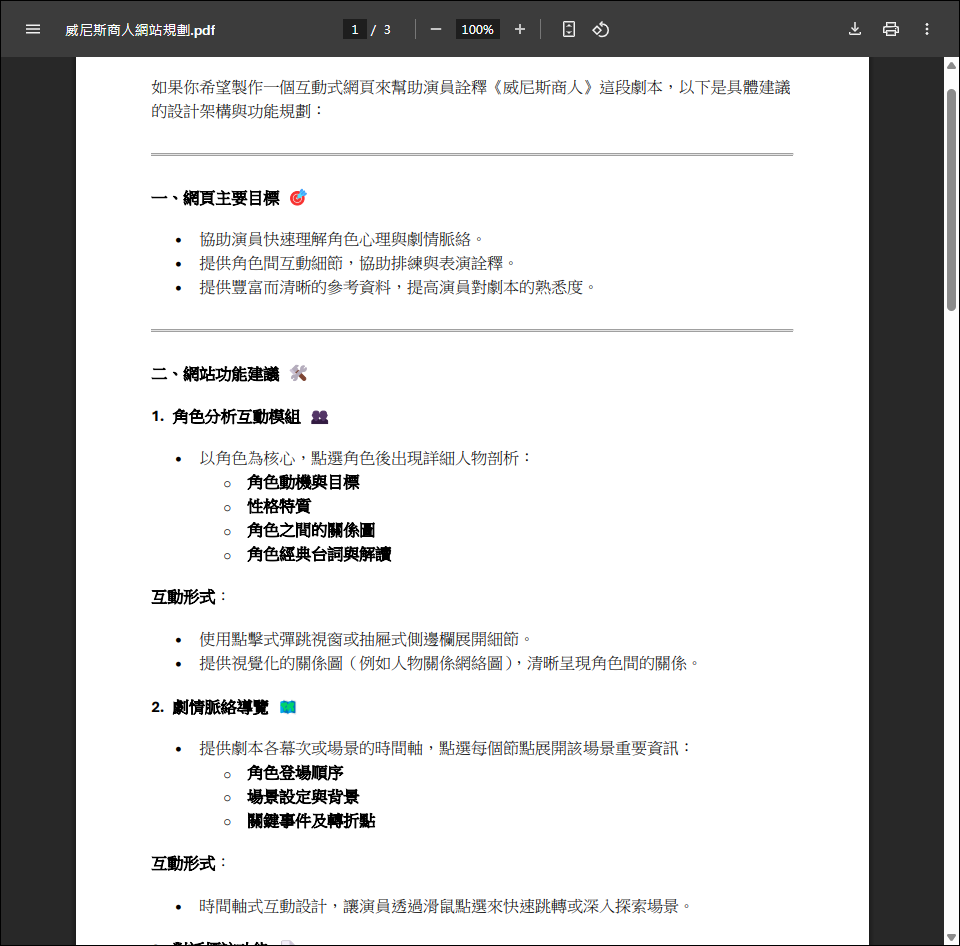Click the line 提供角色間互動細節，協助排練與表演詮釋

pos(357,263)
